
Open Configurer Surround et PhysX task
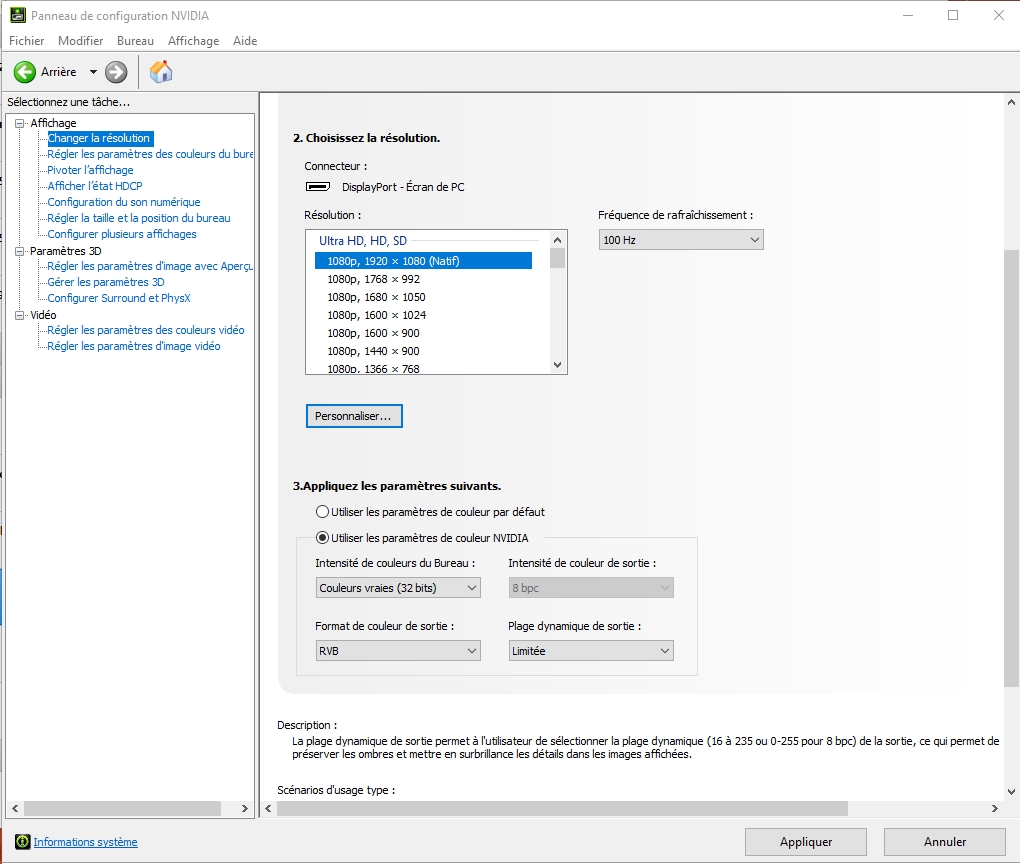point(118,298)
